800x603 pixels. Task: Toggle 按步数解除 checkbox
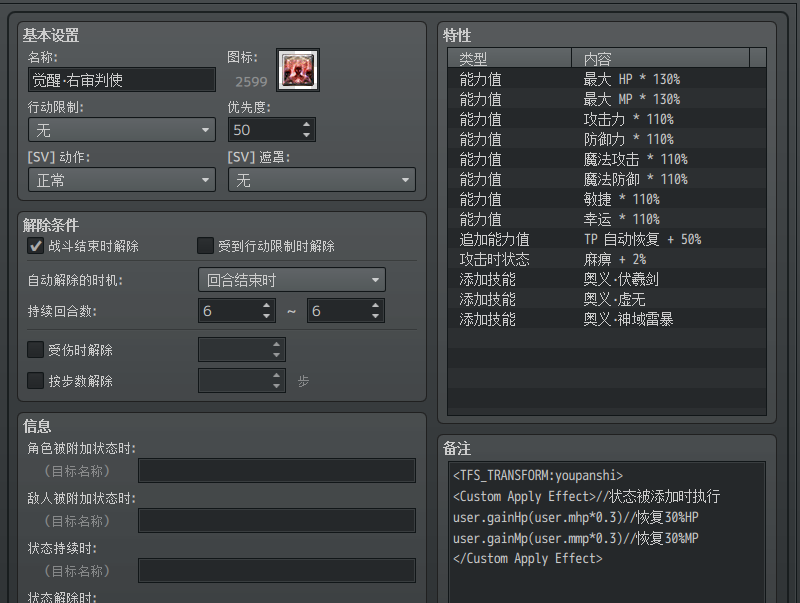36,381
